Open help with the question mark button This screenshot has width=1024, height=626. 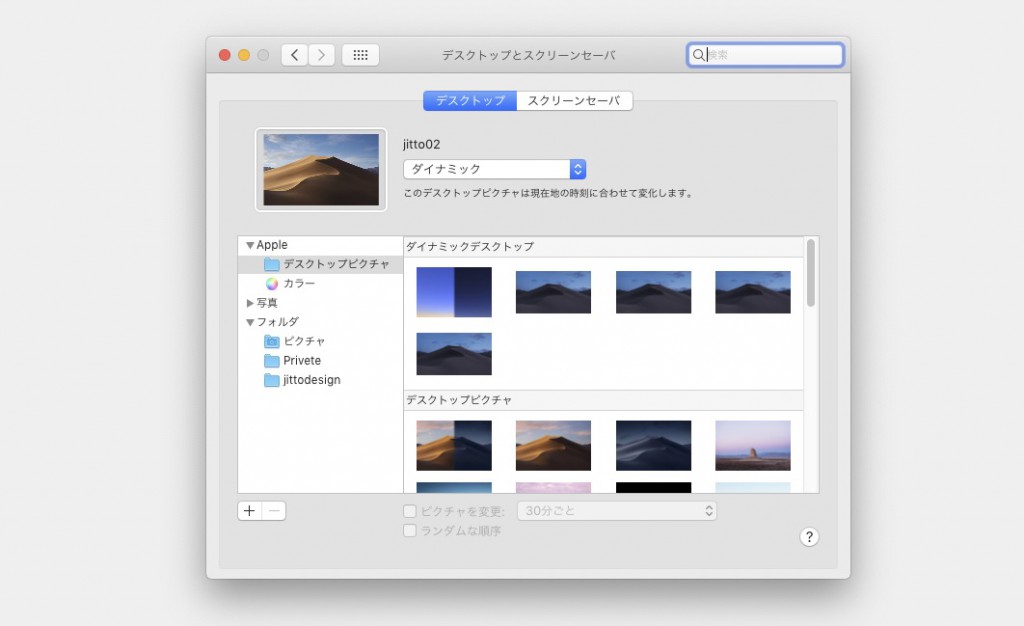pos(809,537)
